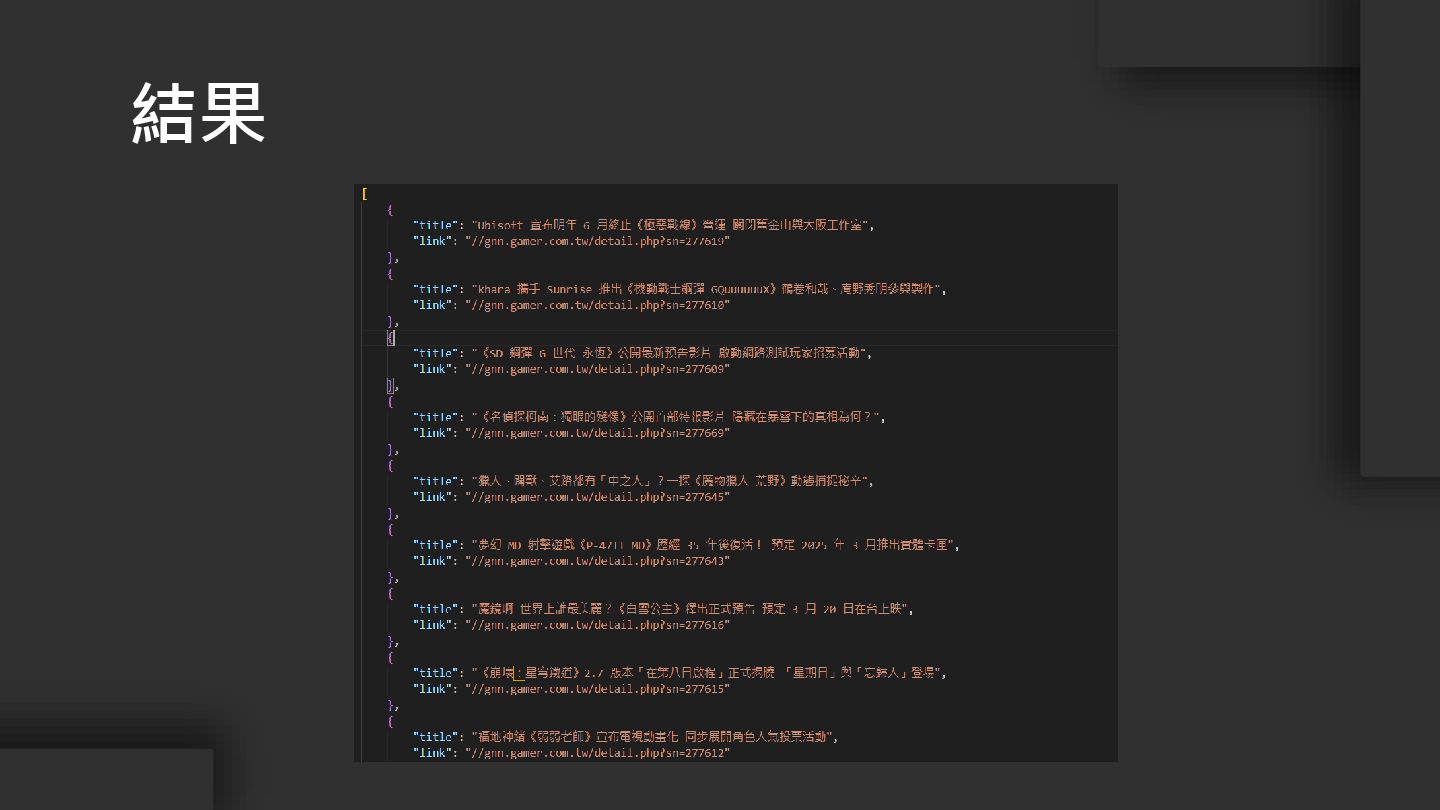This screenshot has height=810, width=1440.
Task: Select the title line about 魔物獵人 荒野
Action: coord(644,481)
